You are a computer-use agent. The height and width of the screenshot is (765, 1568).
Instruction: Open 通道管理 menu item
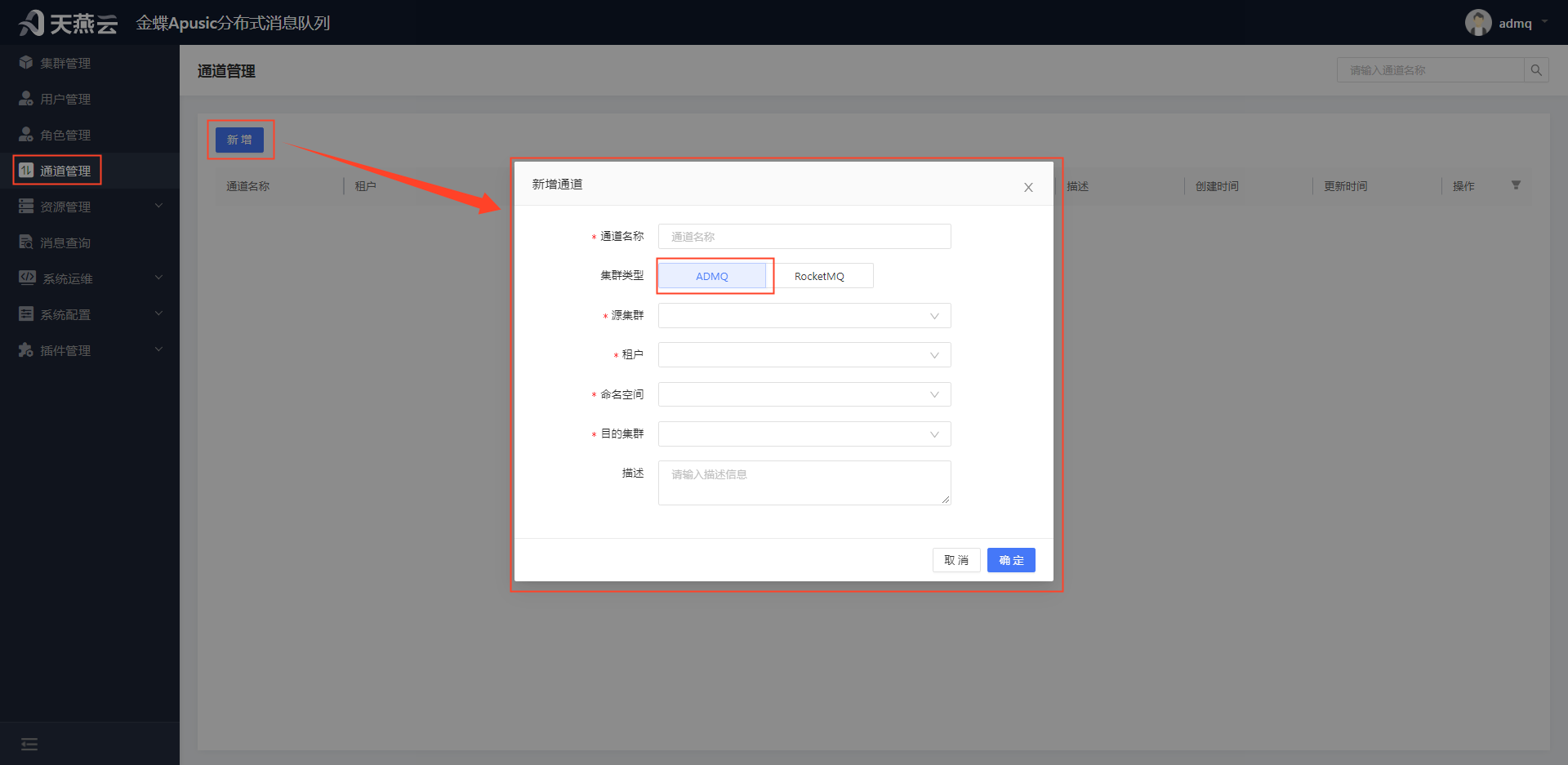coord(90,171)
